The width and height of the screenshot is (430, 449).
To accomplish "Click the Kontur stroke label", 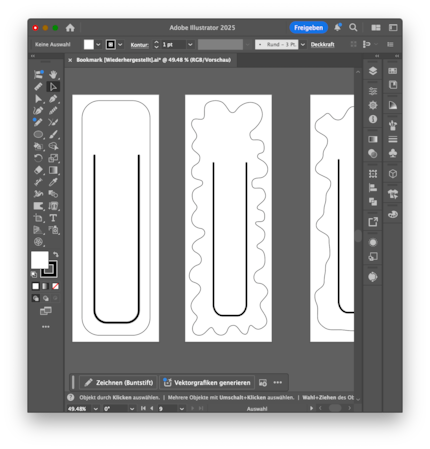I will click(139, 45).
